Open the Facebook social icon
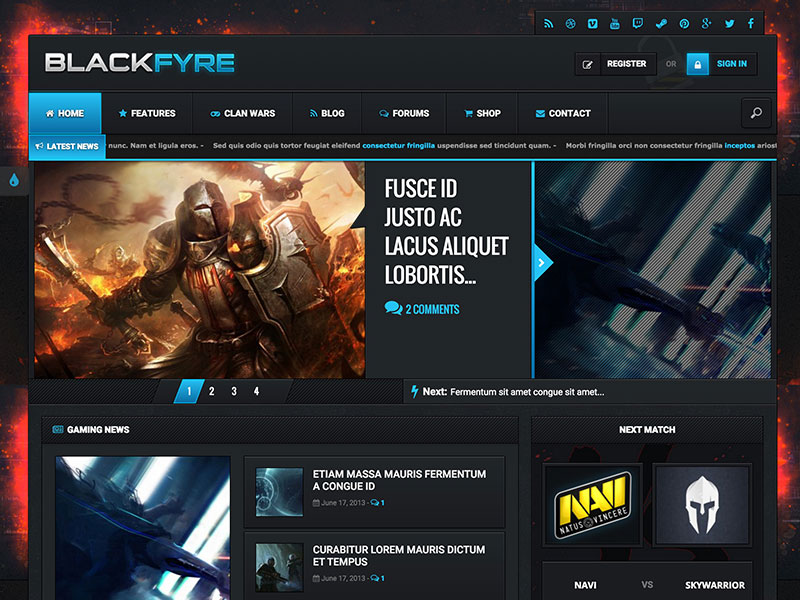 click(x=751, y=21)
